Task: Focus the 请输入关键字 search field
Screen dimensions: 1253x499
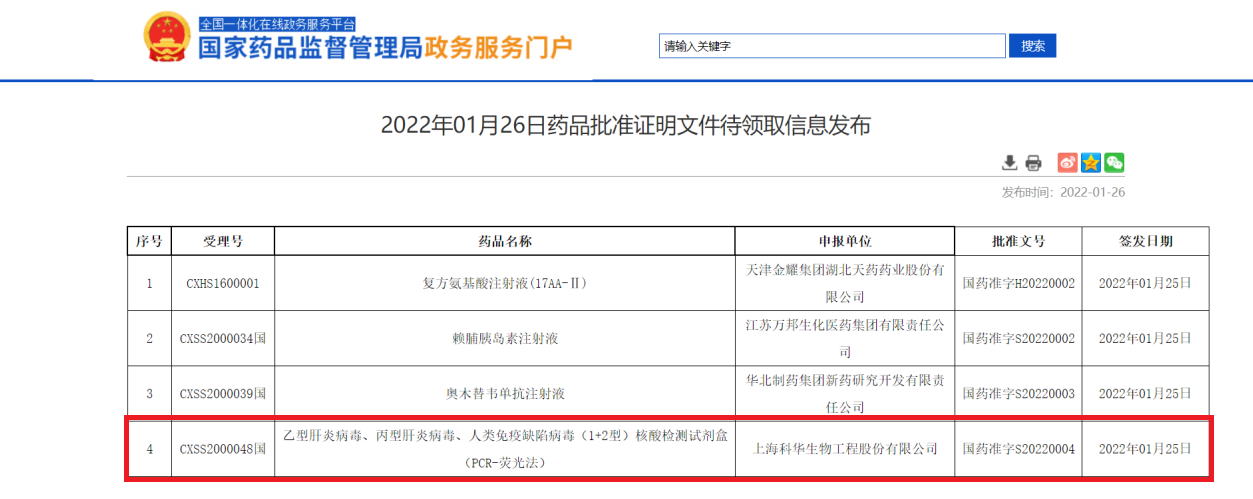Action: tap(832, 46)
